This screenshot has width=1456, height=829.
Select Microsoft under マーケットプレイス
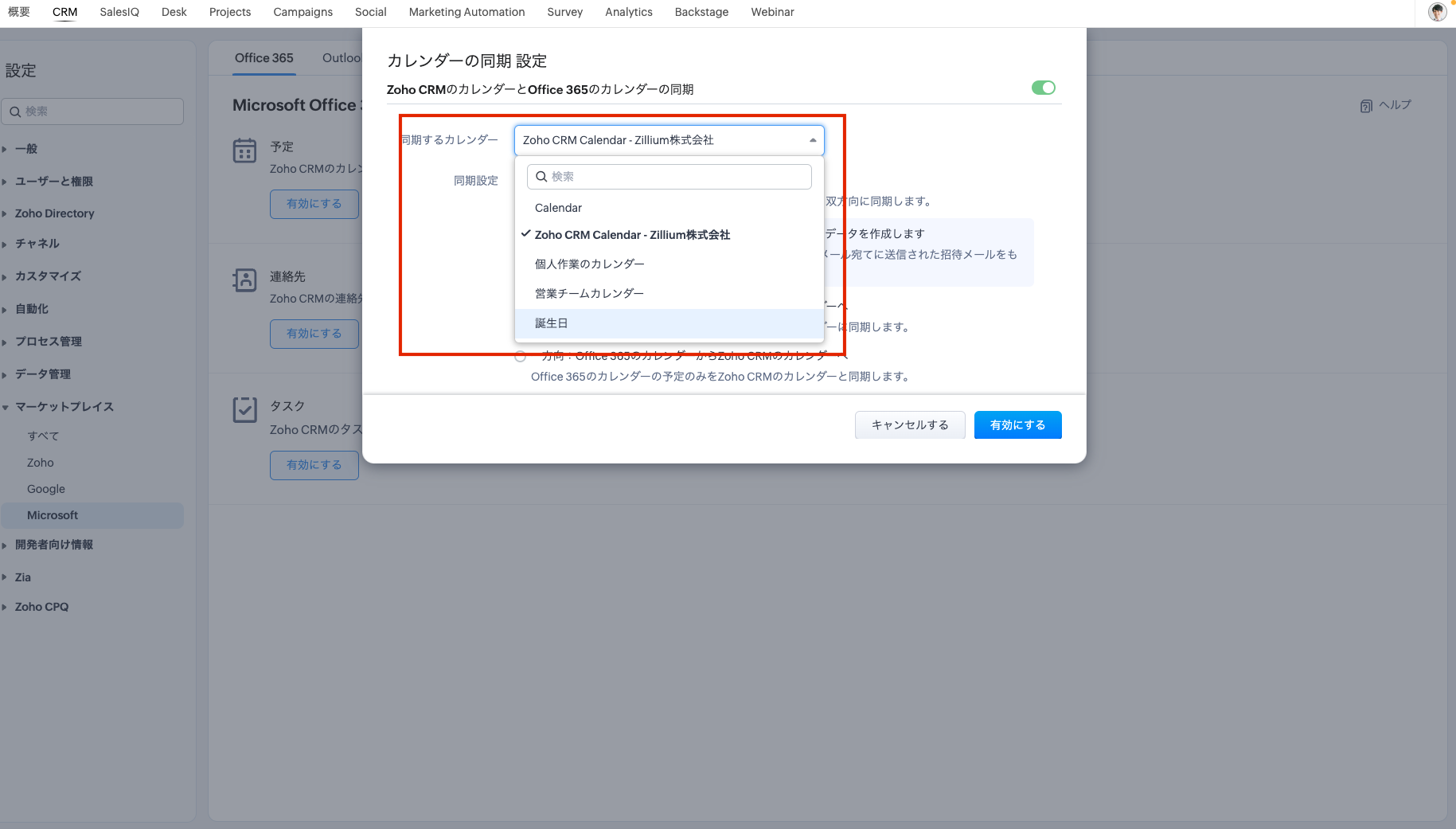pos(92,515)
